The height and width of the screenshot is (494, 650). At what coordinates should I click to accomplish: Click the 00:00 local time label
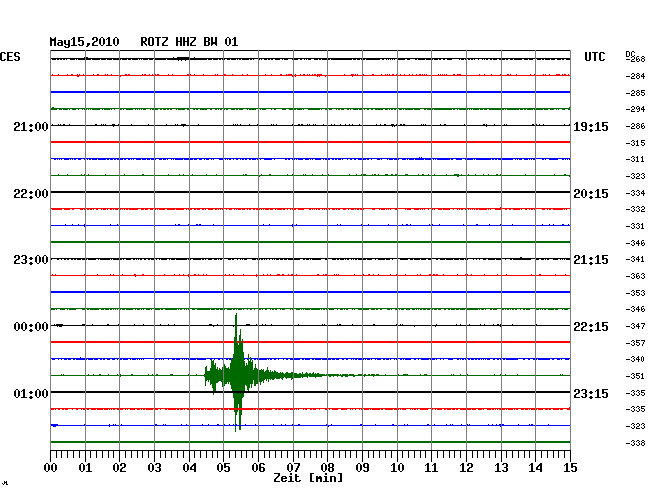pyautogui.click(x=31, y=327)
